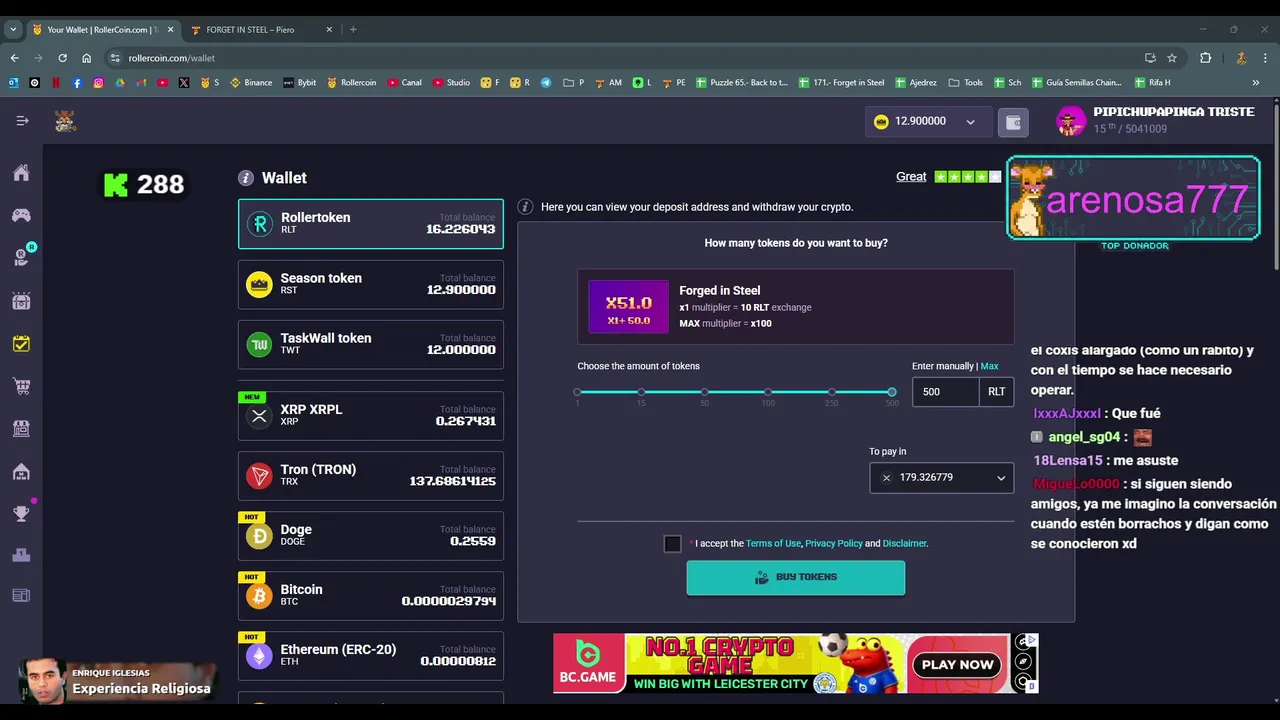
Task: Open the rank podium sidebar icon
Action: 21,555
